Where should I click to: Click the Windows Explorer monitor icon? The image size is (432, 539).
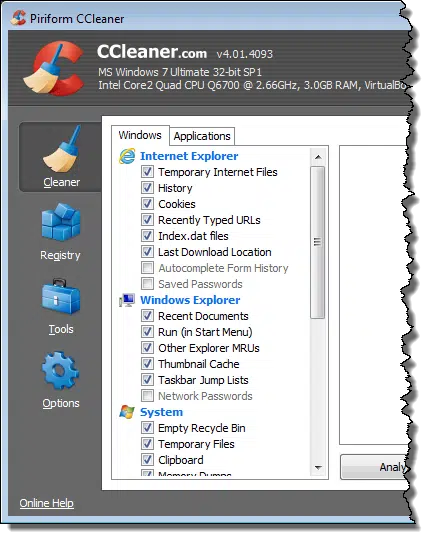(127, 300)
